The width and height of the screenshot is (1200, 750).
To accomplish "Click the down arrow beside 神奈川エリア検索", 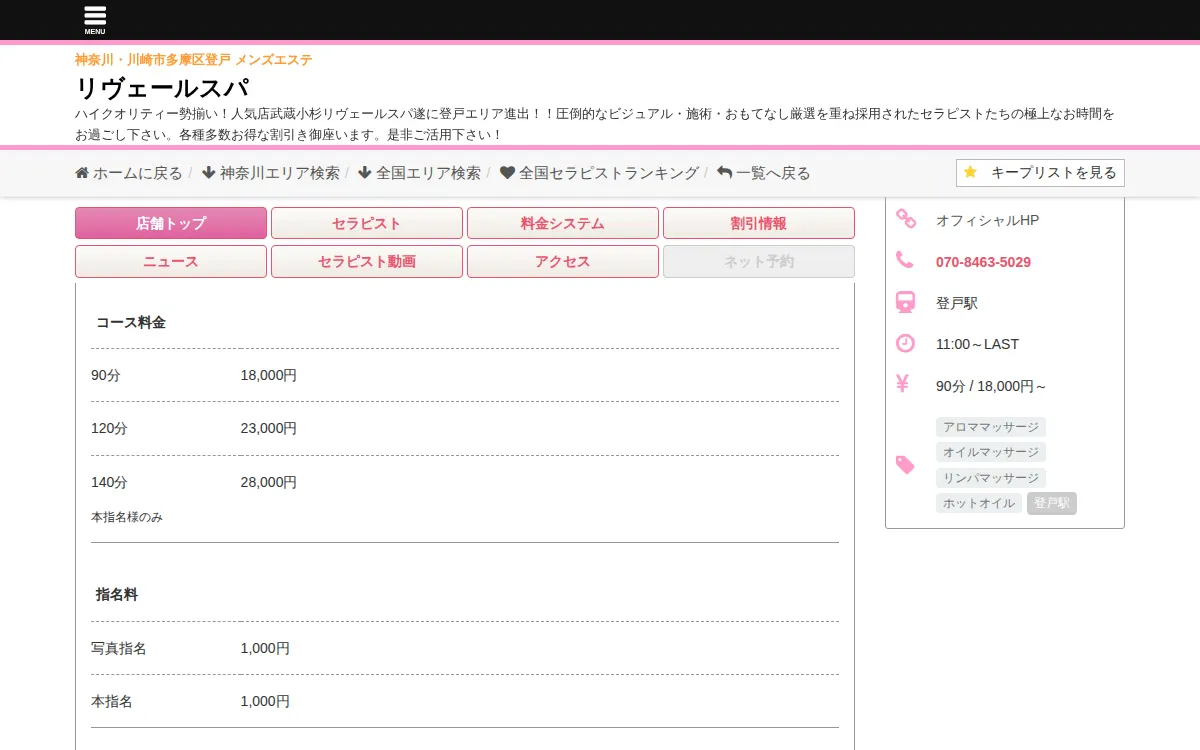I will click(x=208, y=173).
